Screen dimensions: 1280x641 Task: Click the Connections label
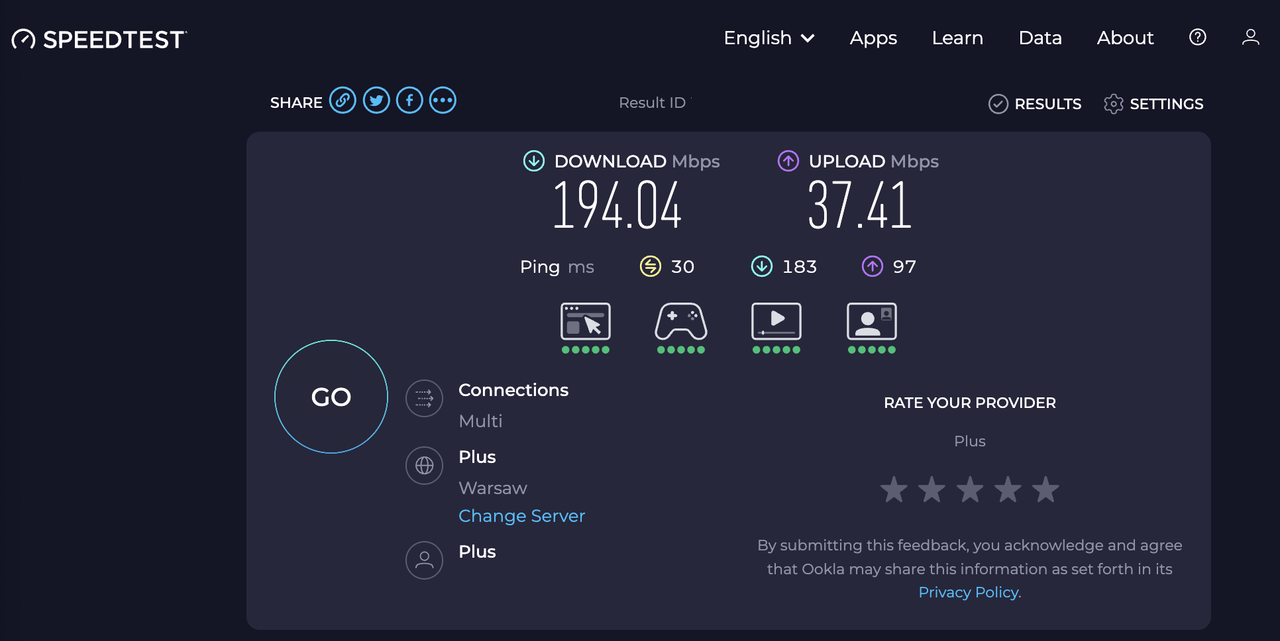[x=513, y=390]
